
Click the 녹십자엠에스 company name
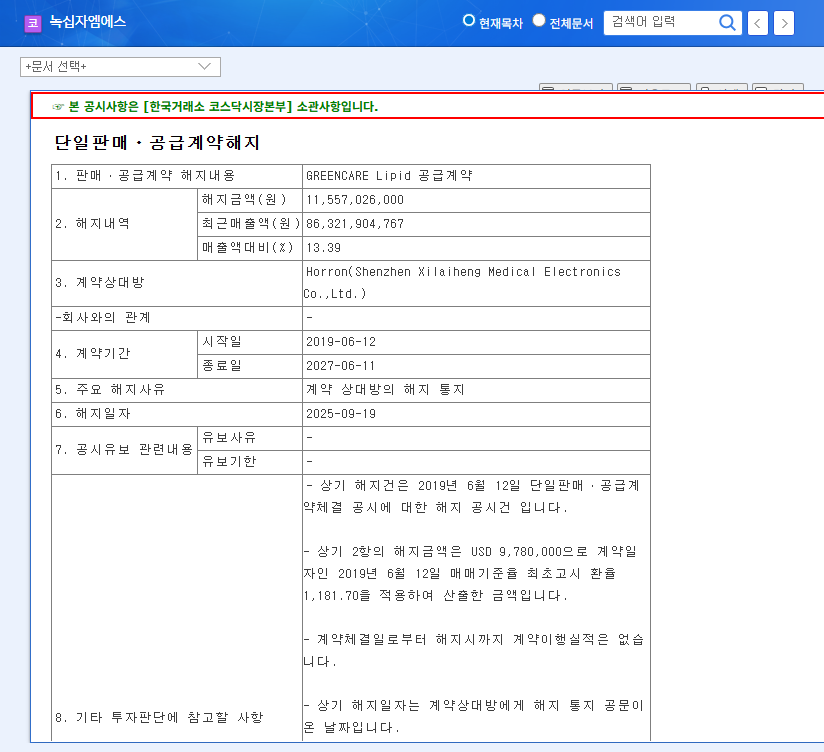pos(88,22)
